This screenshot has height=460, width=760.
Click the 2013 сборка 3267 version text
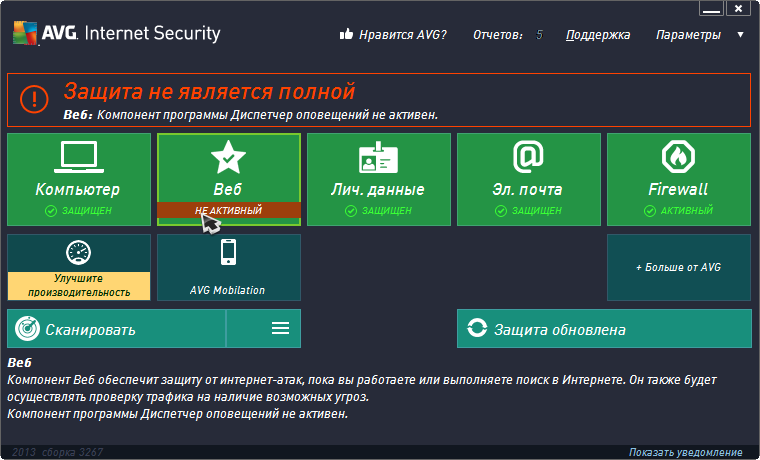point(58,452)
